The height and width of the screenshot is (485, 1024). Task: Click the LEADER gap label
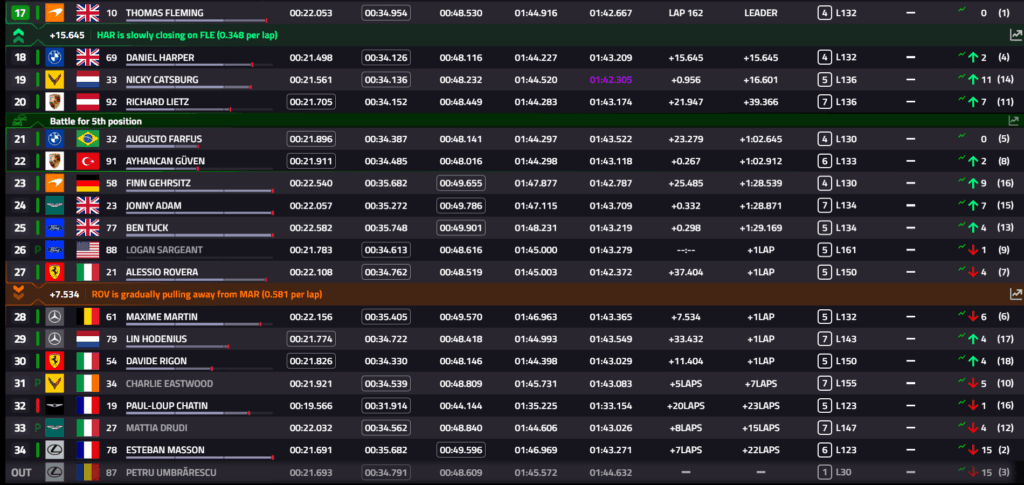761,13
